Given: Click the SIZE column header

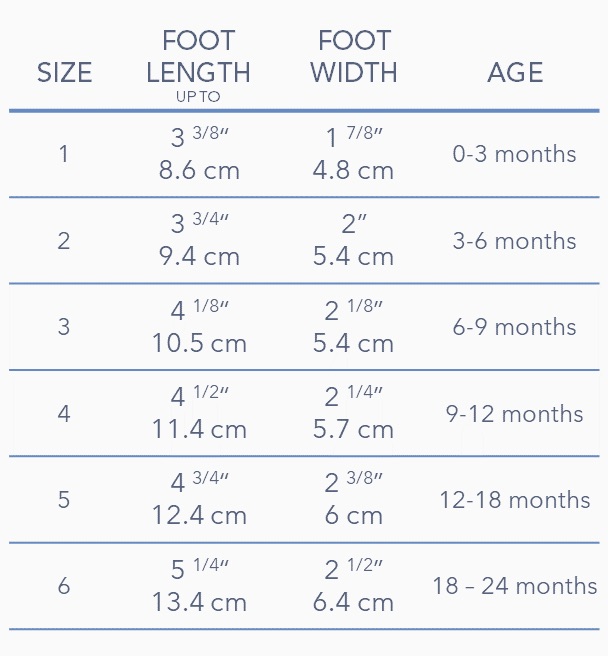Looking at the screenshot, I should coord(64,73).
